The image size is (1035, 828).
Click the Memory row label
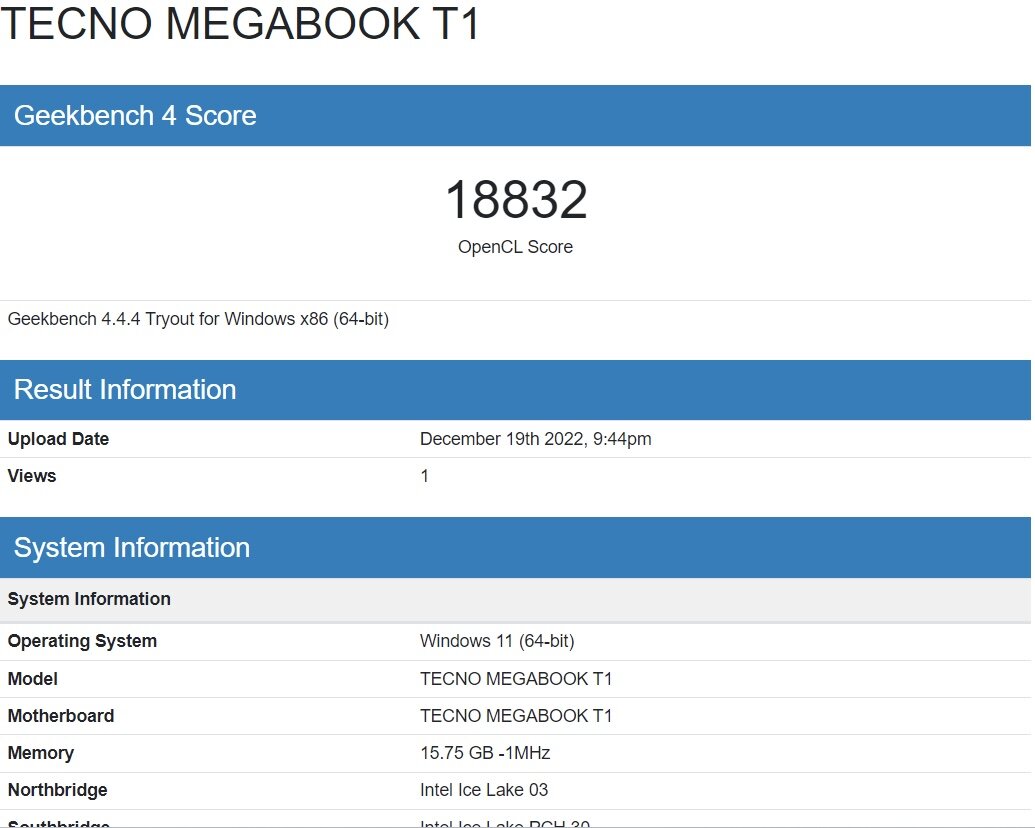tap(41, 753)
